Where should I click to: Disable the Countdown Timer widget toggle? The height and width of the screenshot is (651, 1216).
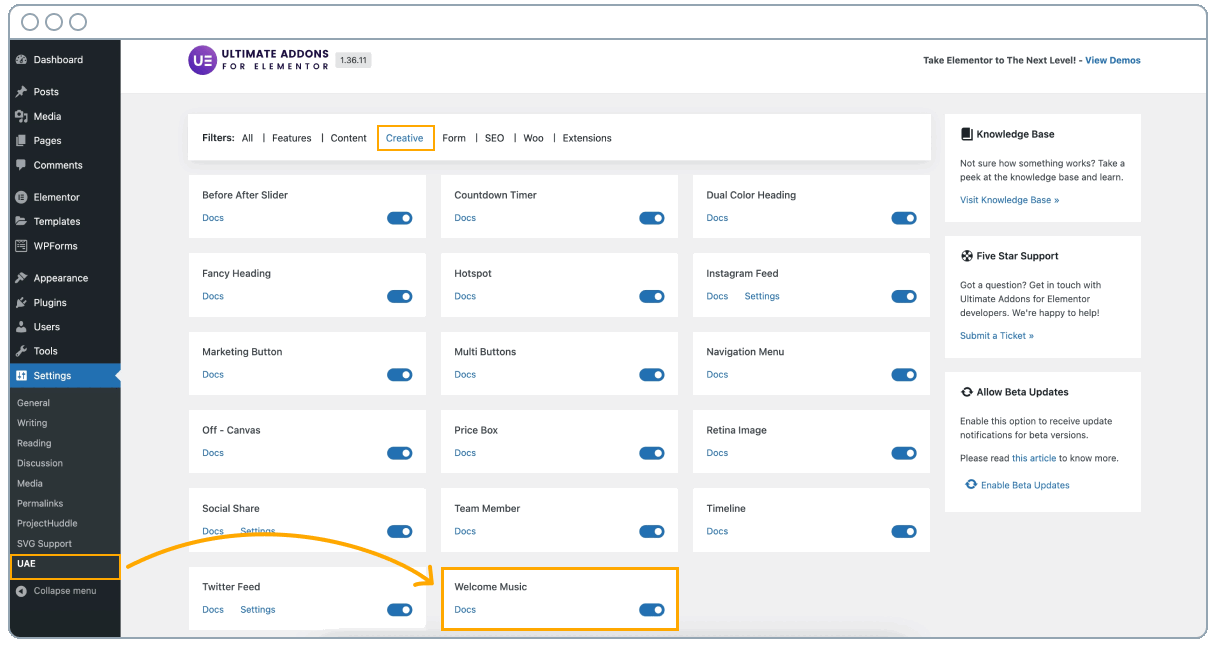click(x=652, y=218)
